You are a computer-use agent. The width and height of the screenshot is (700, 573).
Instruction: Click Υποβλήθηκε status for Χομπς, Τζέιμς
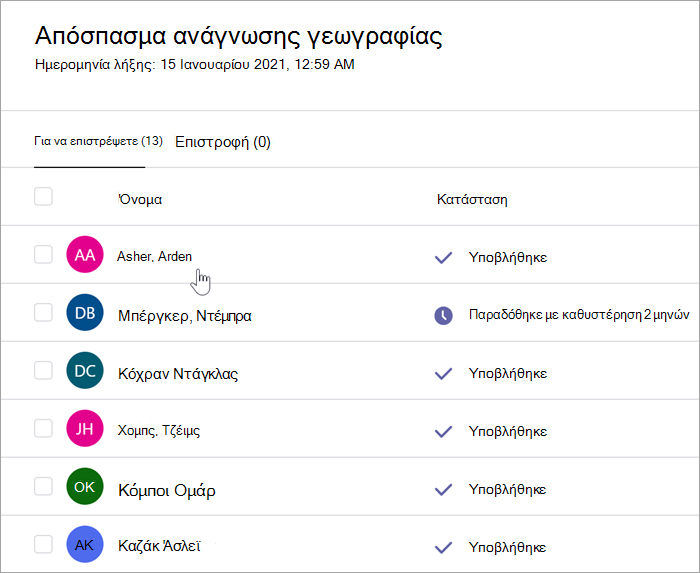coord(508,432)
